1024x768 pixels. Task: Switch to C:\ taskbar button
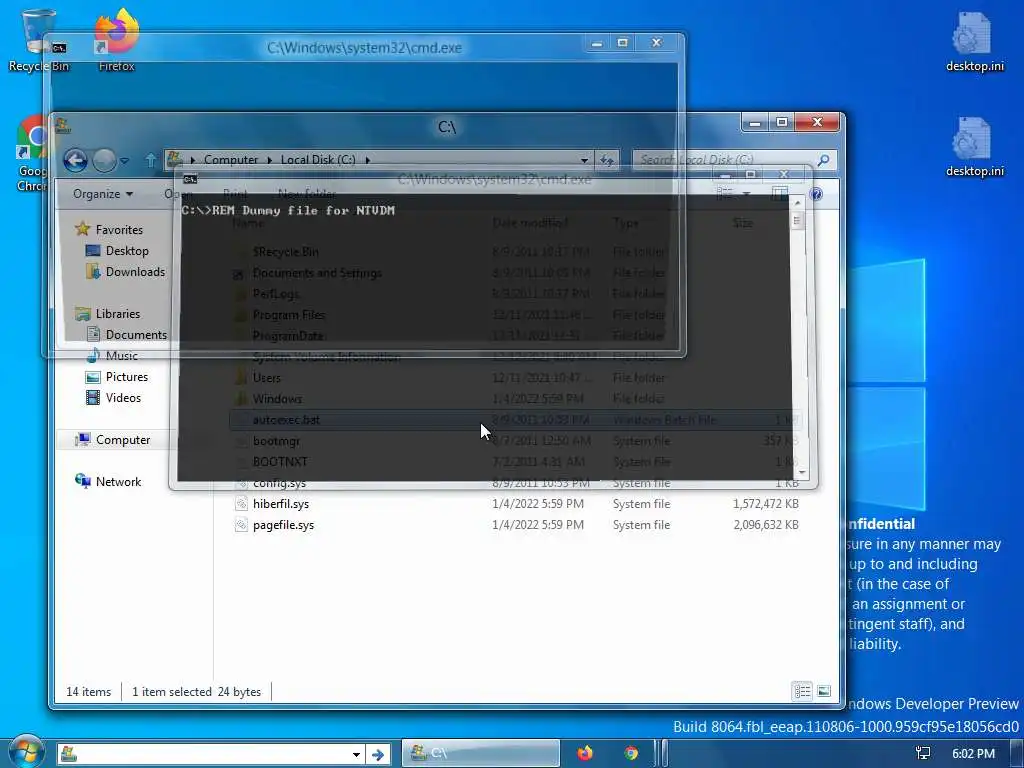point(480,753)
